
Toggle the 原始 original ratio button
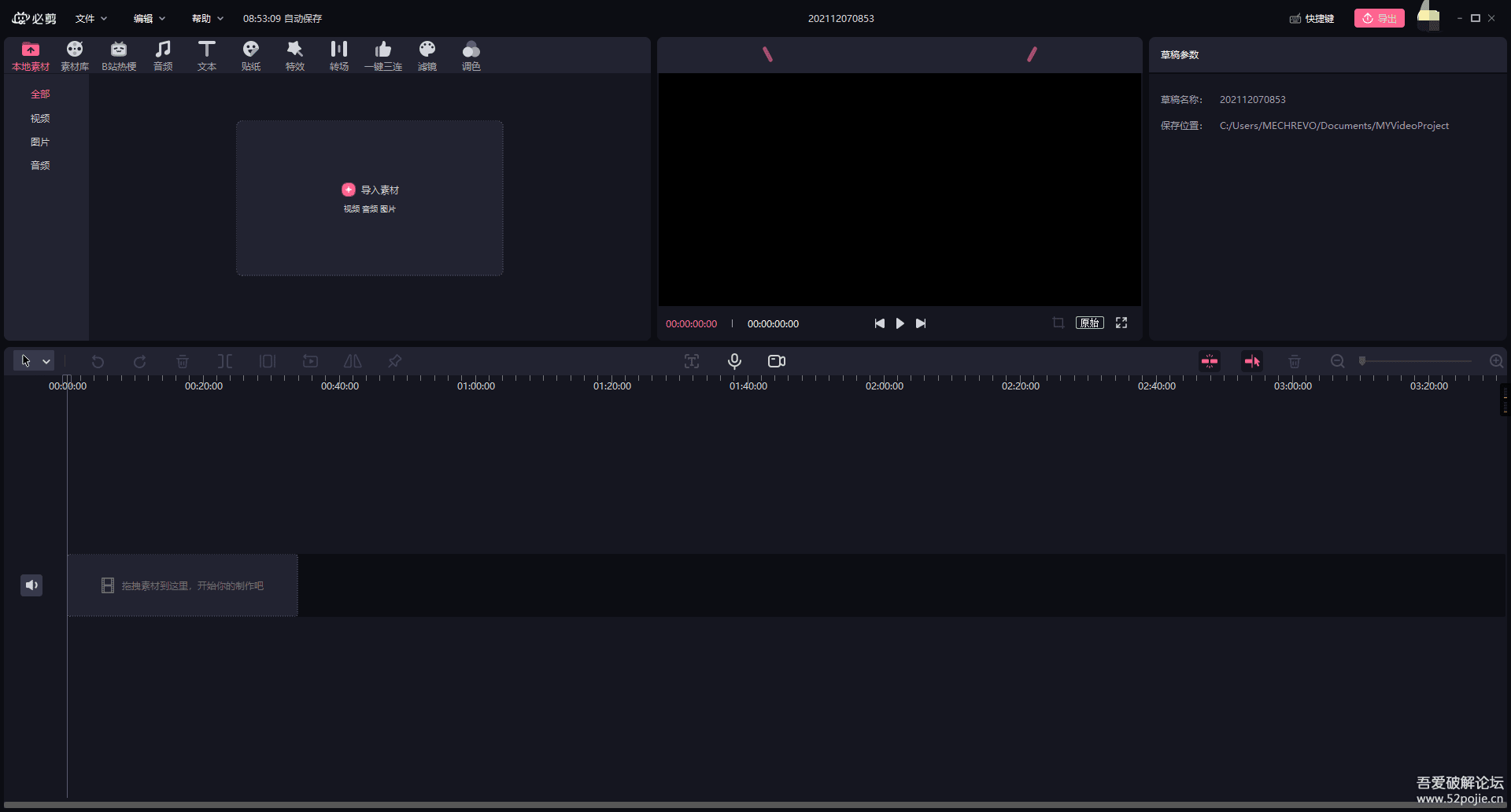1089,323
